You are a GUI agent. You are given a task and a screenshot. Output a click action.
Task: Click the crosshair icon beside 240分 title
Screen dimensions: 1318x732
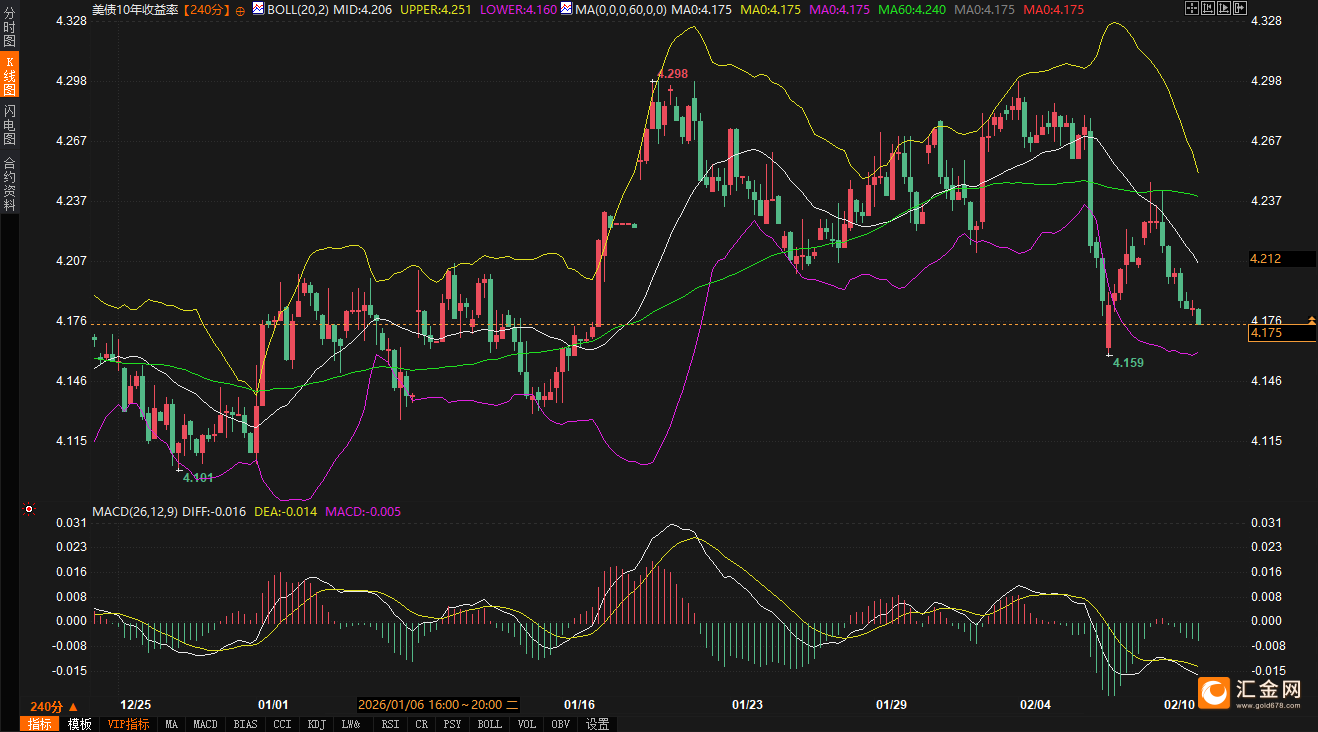point(240,9)
